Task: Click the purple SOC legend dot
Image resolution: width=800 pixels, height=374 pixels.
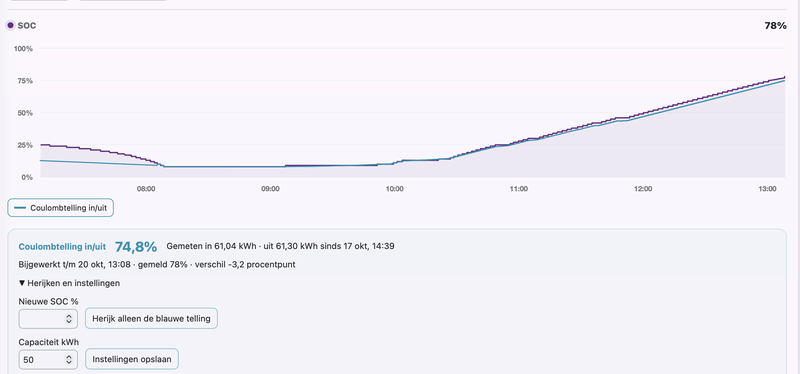Action: click(10, 25)
